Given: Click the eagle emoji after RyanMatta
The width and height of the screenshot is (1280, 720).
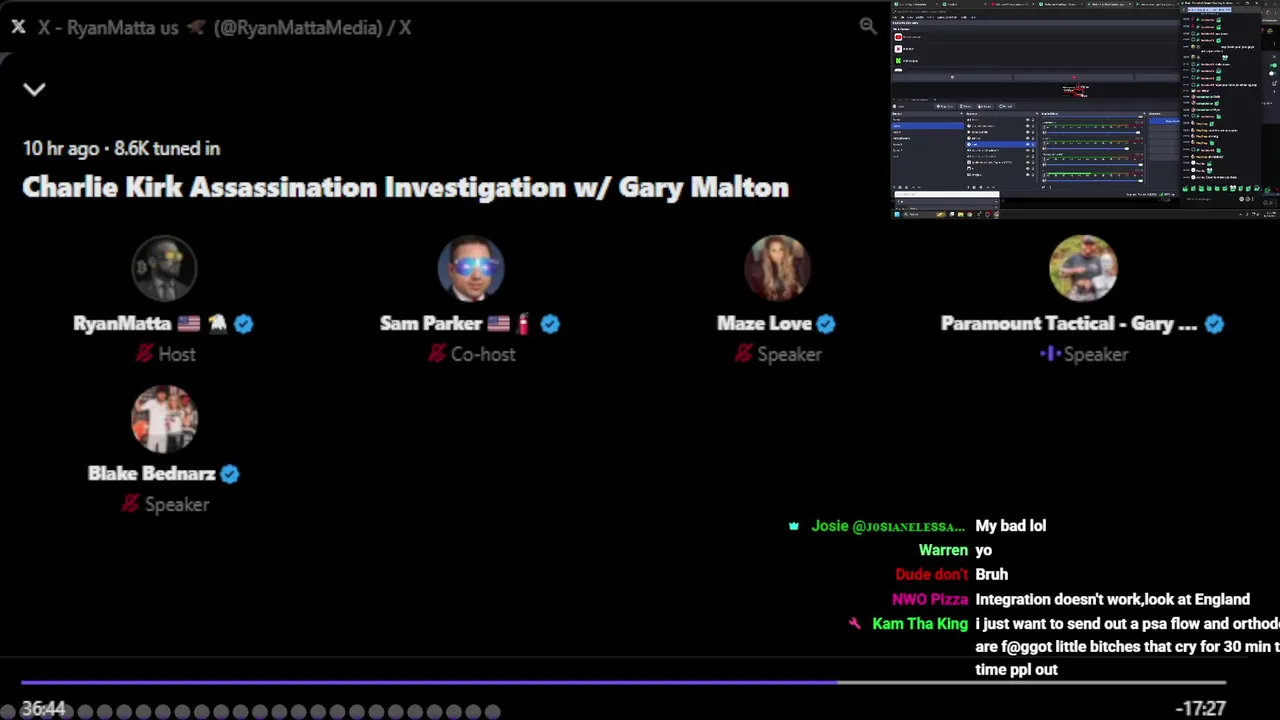Looking at the screenshot, I should (x=217, y=323).
